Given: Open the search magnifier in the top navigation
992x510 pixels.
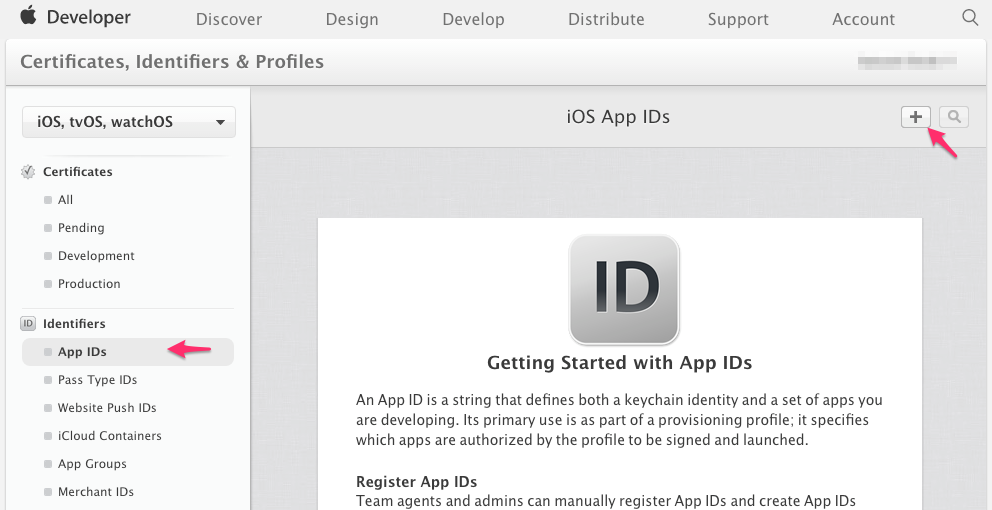Looking at the screenshot, I should tap(970, 17).
